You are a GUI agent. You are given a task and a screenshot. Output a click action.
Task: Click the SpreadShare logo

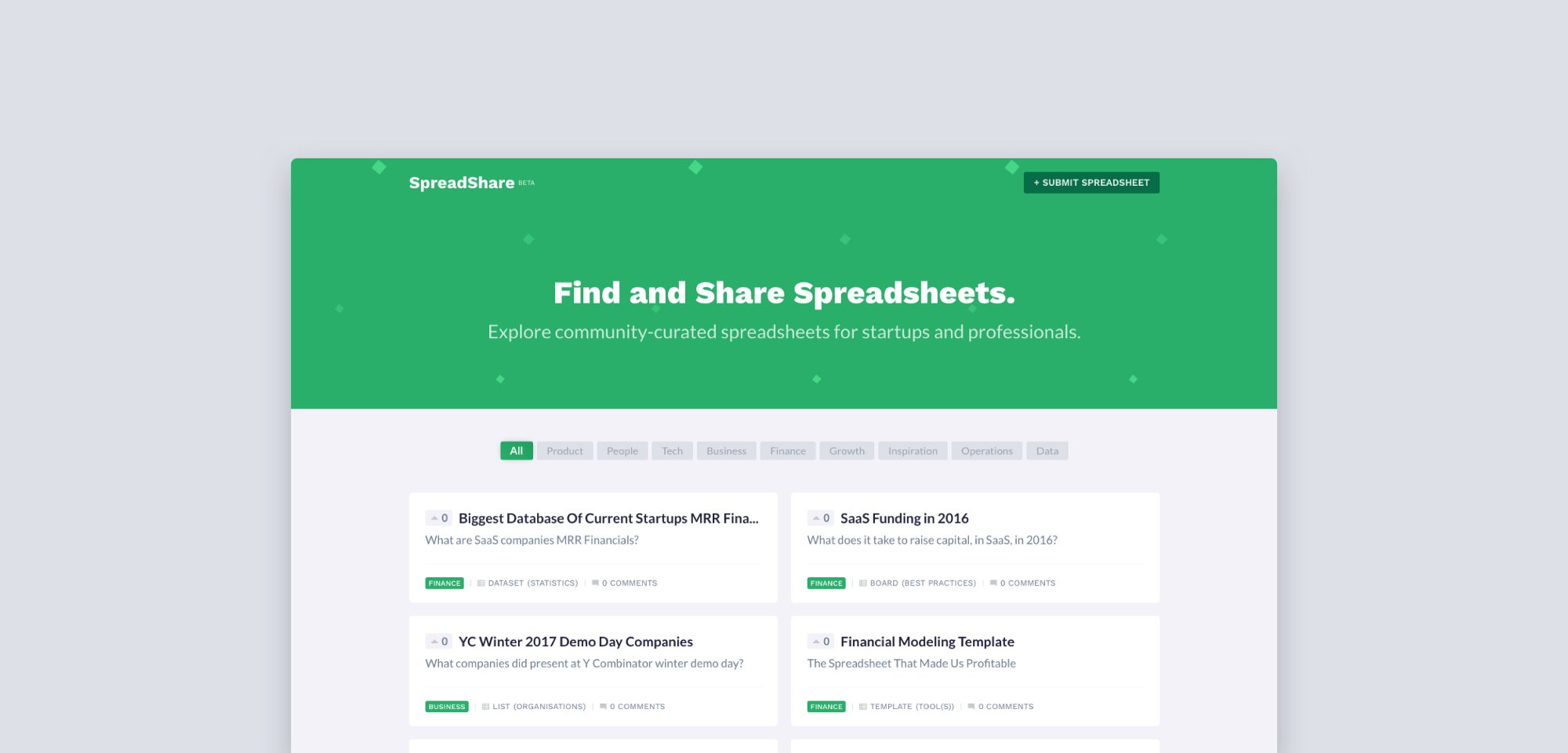click(x=462, y=183)
